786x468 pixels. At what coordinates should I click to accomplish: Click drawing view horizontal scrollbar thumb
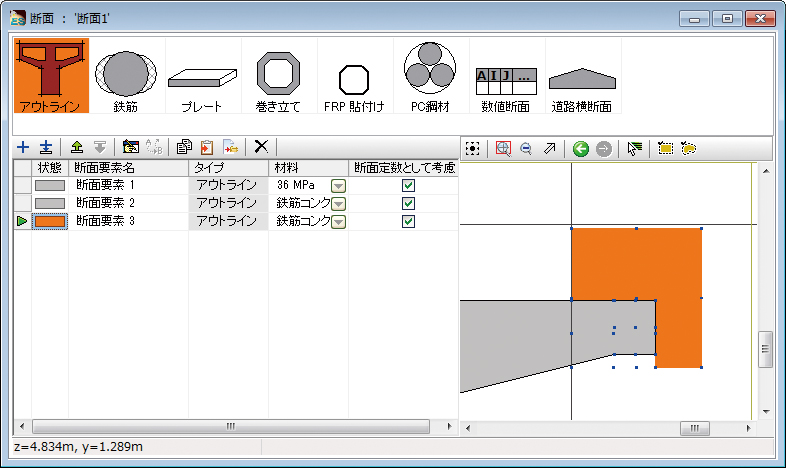[695, 428]
